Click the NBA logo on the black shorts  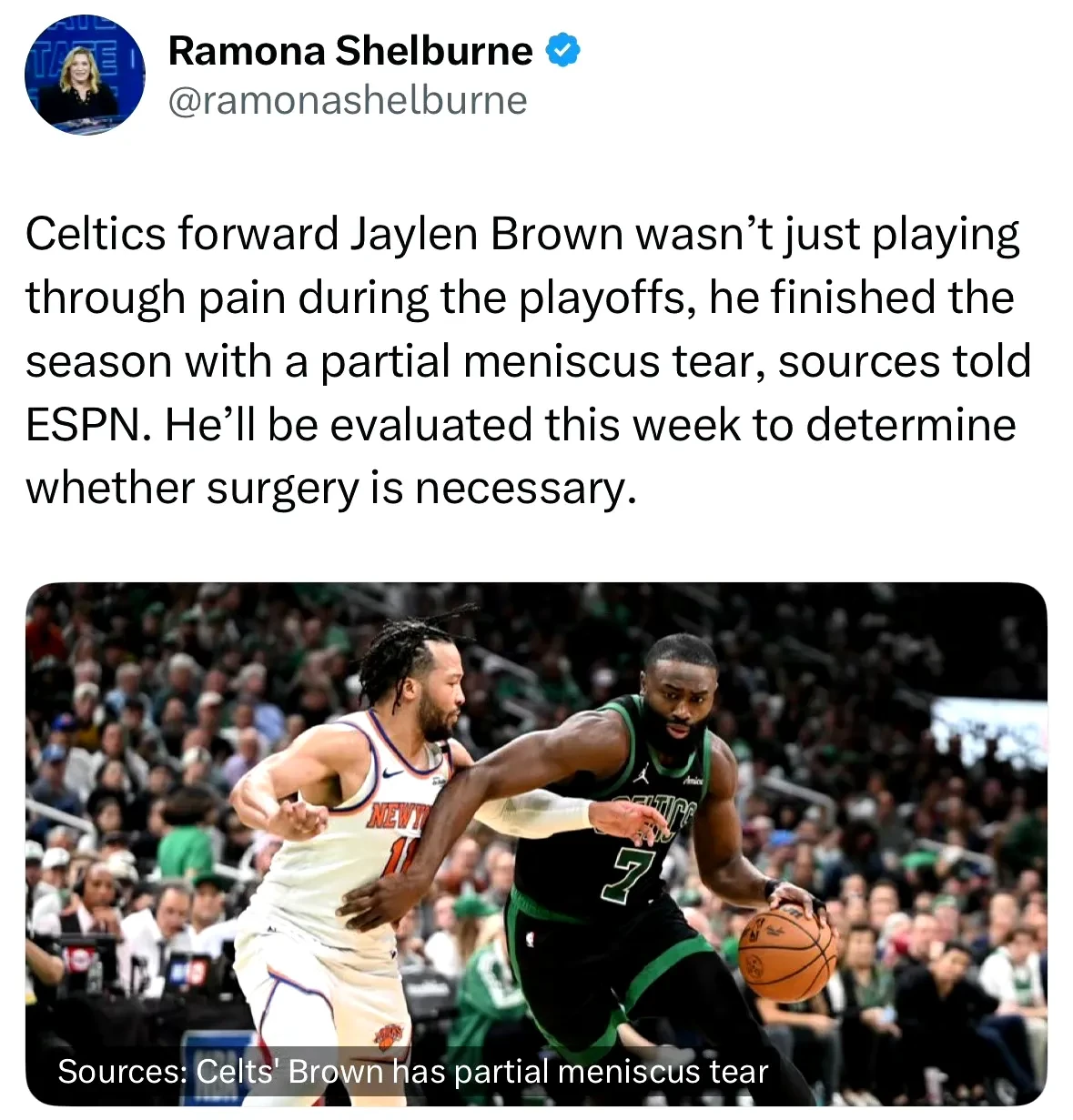(x=531, y=937)
